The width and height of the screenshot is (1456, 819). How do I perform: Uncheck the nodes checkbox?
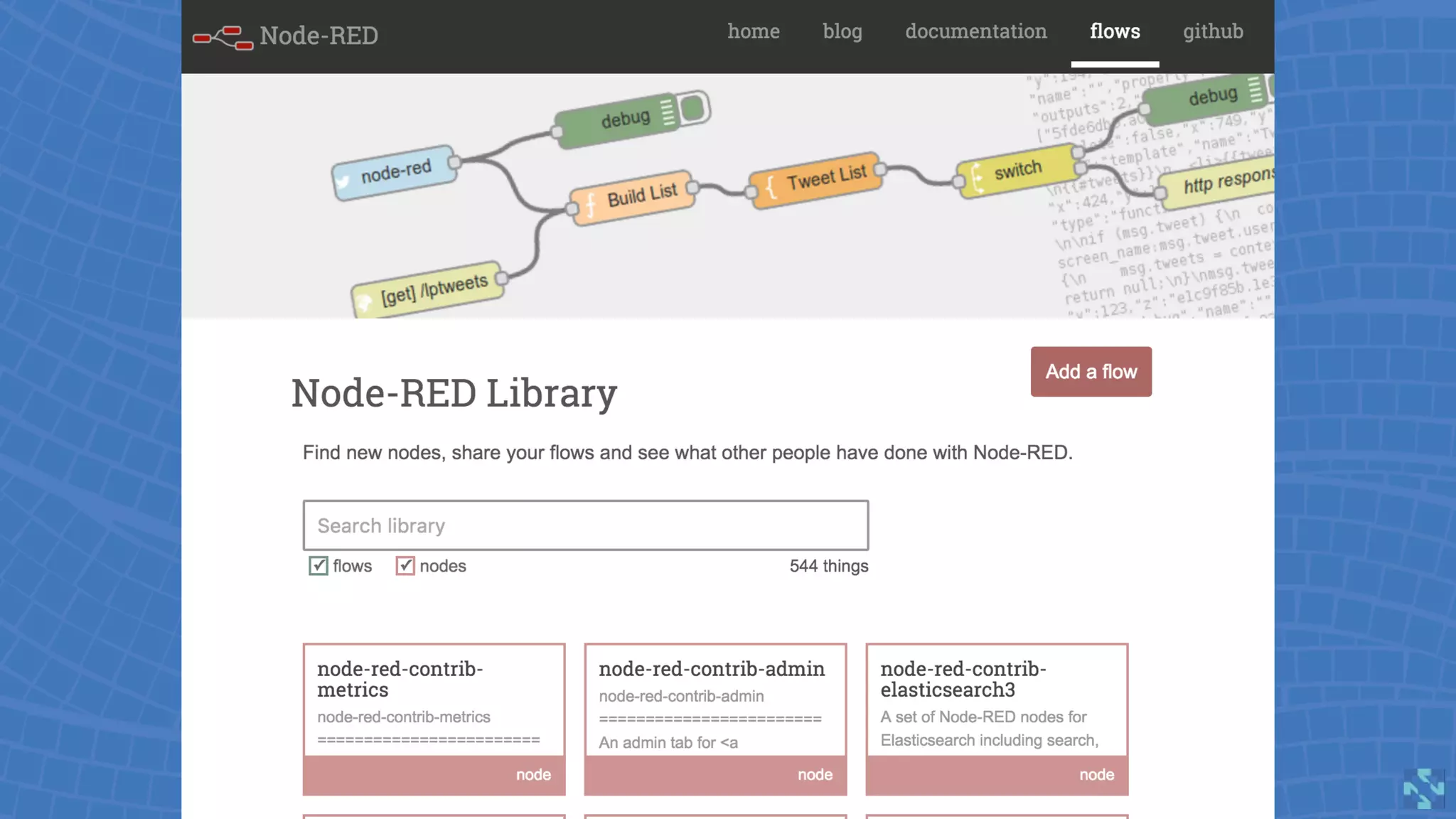point(405,566)
